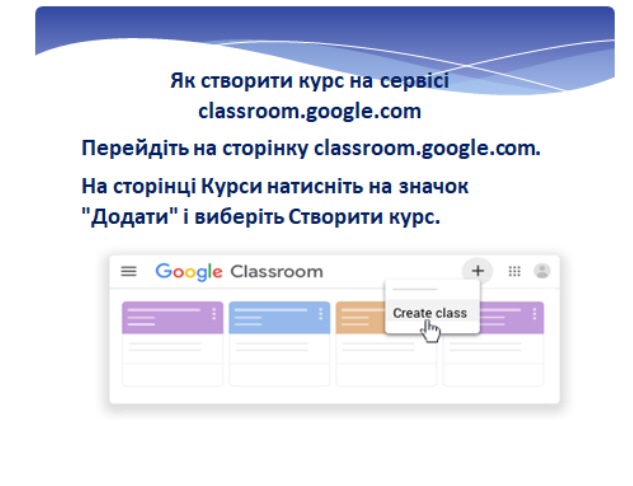Open the orange class card header
633x486 pixels.
click(357, 317)
